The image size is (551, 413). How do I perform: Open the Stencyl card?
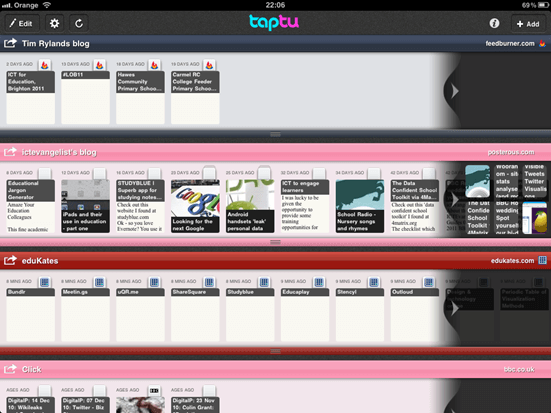359,315
